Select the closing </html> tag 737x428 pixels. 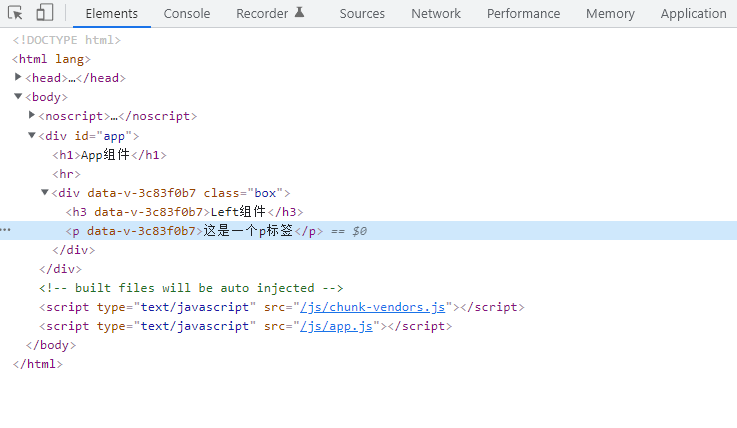[38, 364]
